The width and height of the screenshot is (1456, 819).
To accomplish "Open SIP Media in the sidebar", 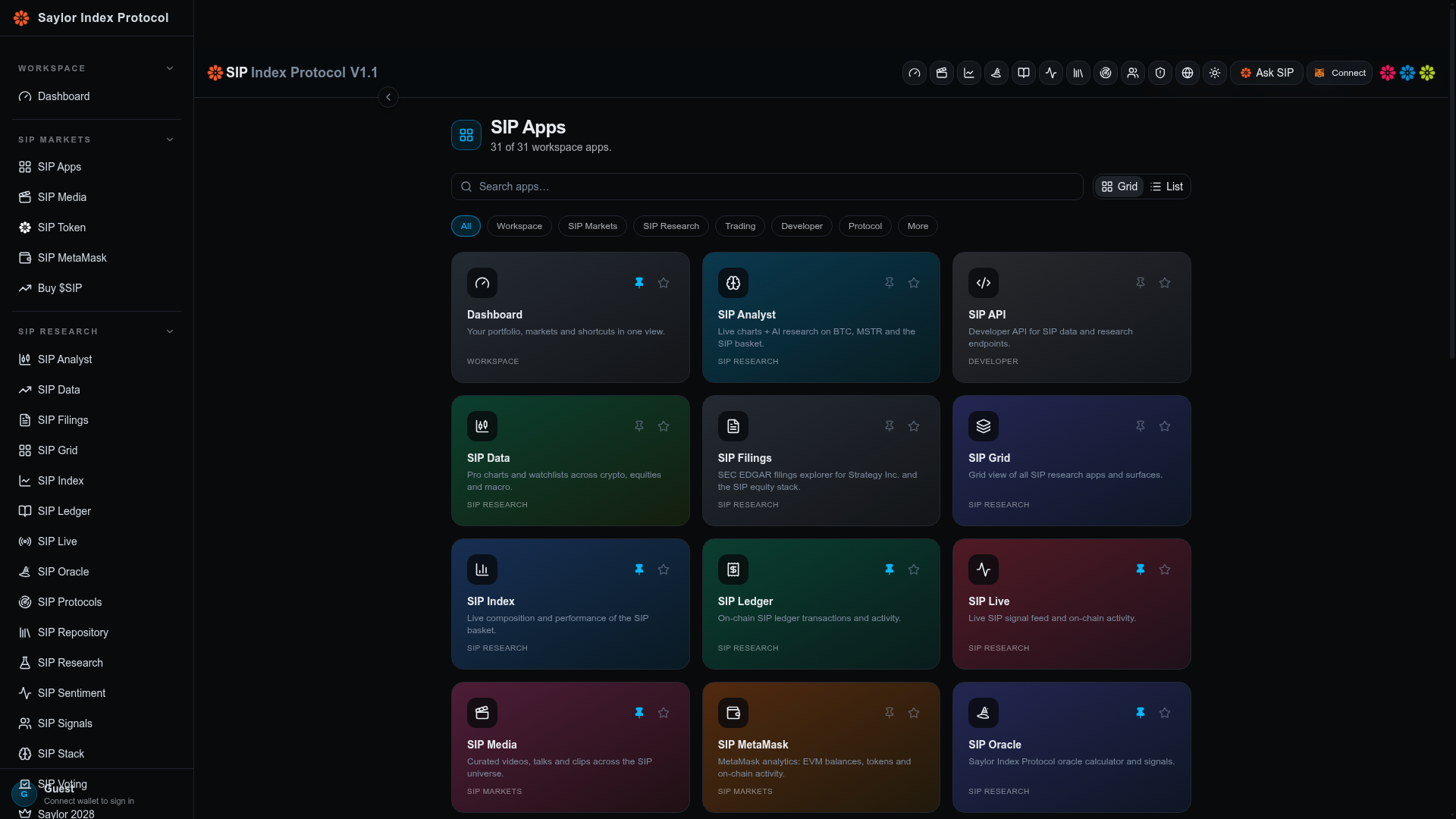I will click(x=96, y=197).
